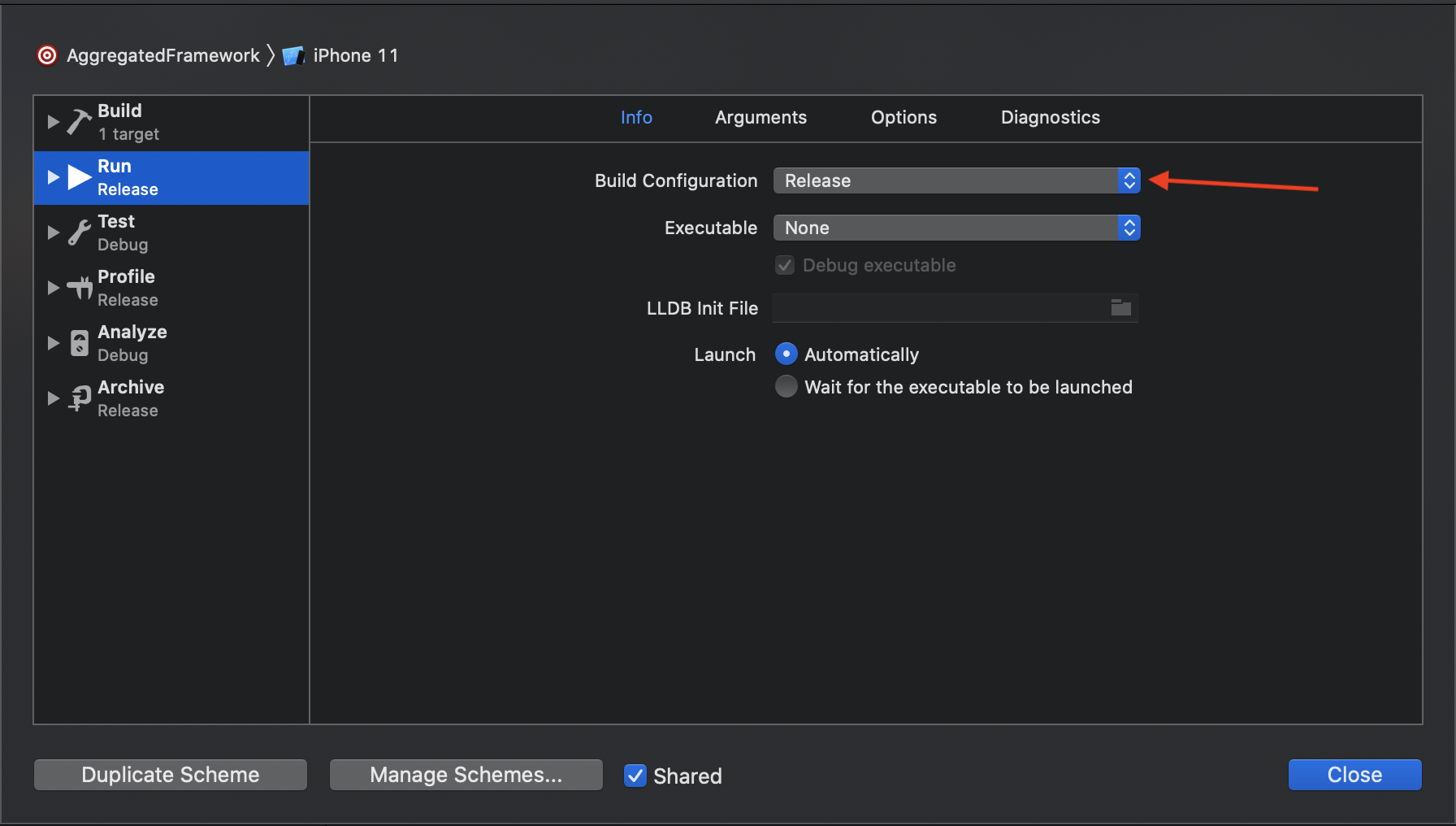
Task: Switch to the Diagnostics tab
Action: pyautogui.click(x=1050, y=117)
